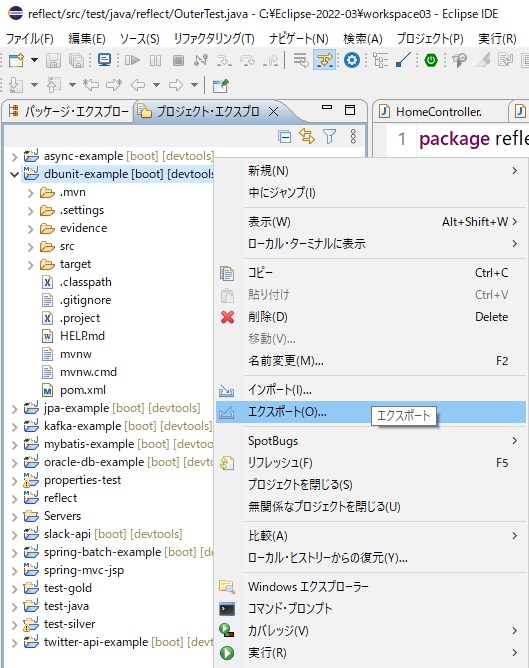529x668 pixels.
Task: Click the Drop to Frame icon
Action: (x=301, y=60)
